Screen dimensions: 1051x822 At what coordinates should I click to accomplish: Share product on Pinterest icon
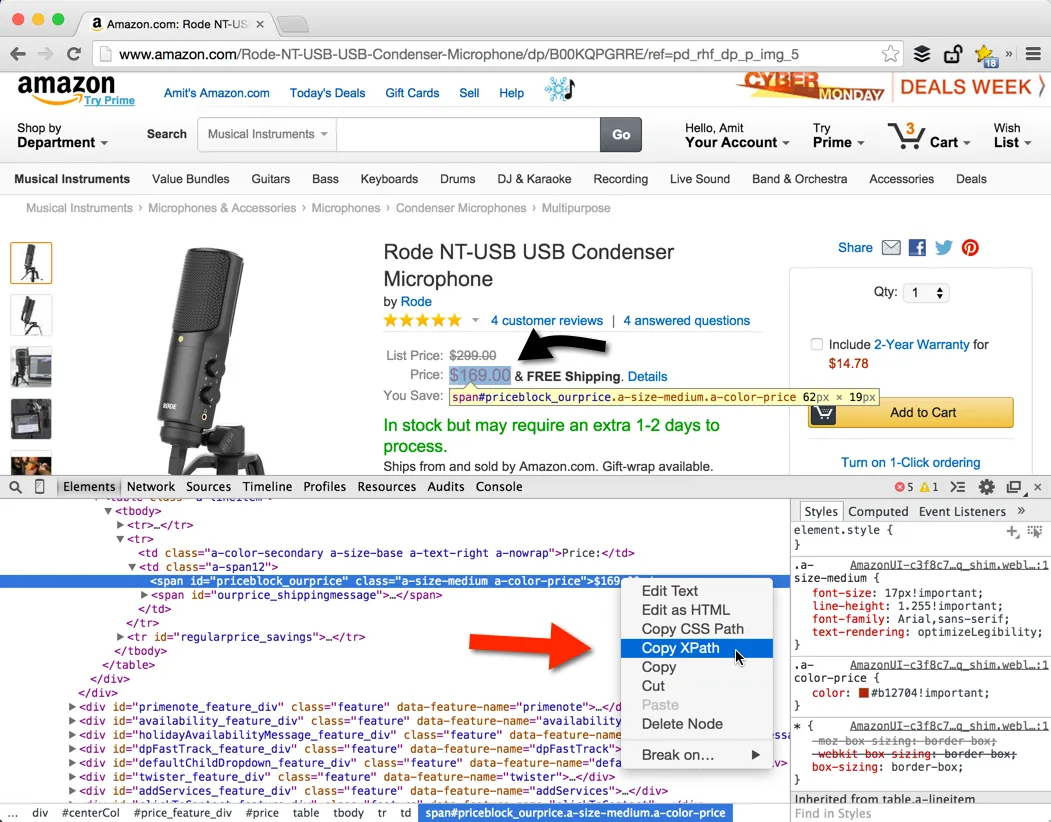tap(970, 248)
